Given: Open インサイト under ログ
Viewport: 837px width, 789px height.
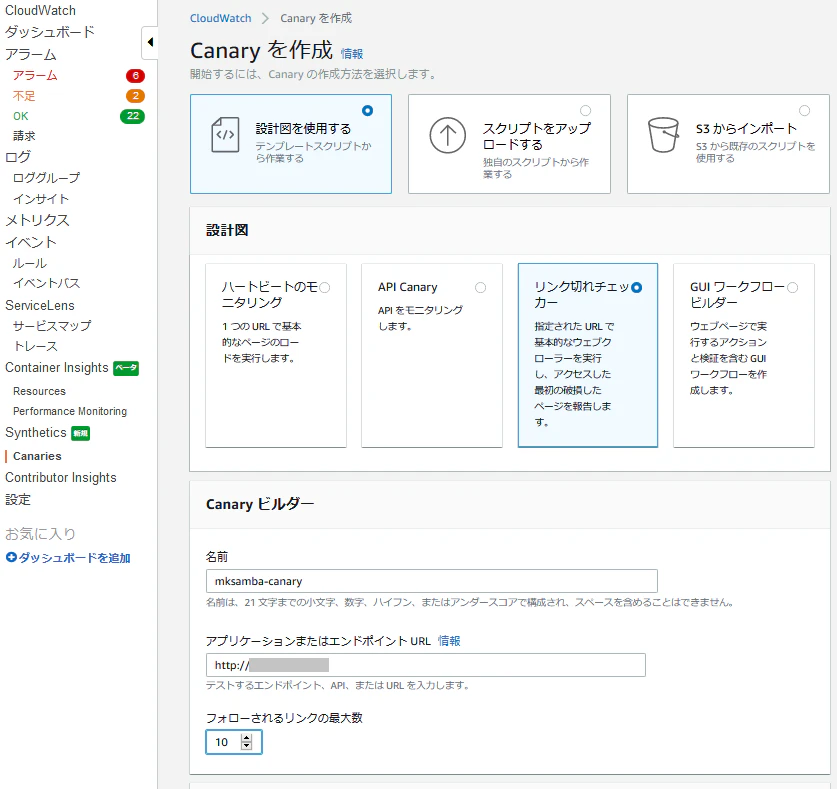Looking at the screenshot, I should coord(41,199).
